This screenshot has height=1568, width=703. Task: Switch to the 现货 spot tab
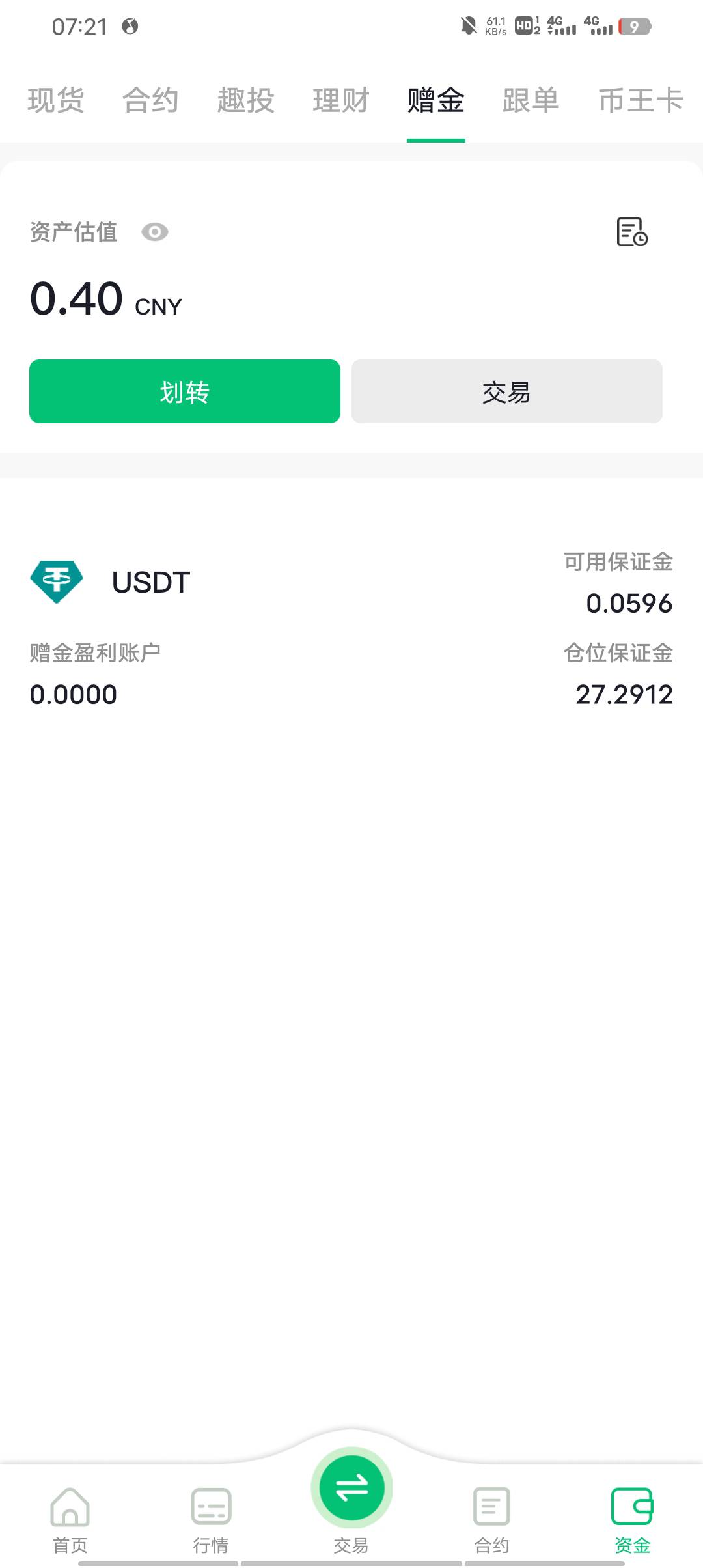pyautogui.click(x=56, y=100)
